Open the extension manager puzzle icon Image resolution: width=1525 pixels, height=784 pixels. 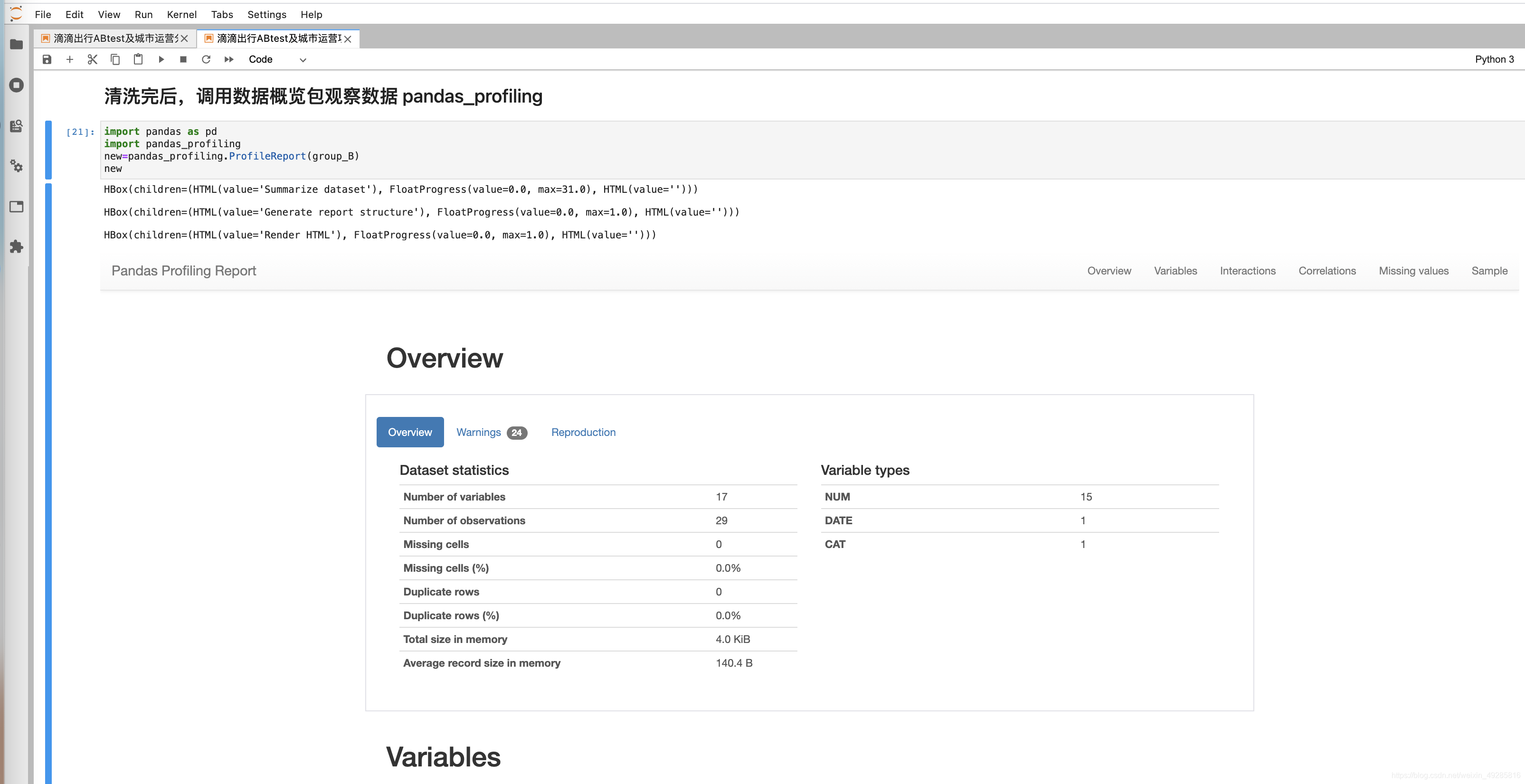coord(17,247)
